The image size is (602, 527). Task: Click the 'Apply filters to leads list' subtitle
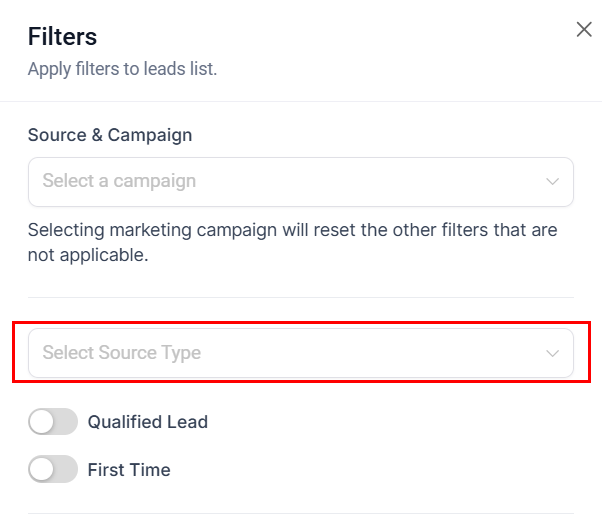click(122, 69)
